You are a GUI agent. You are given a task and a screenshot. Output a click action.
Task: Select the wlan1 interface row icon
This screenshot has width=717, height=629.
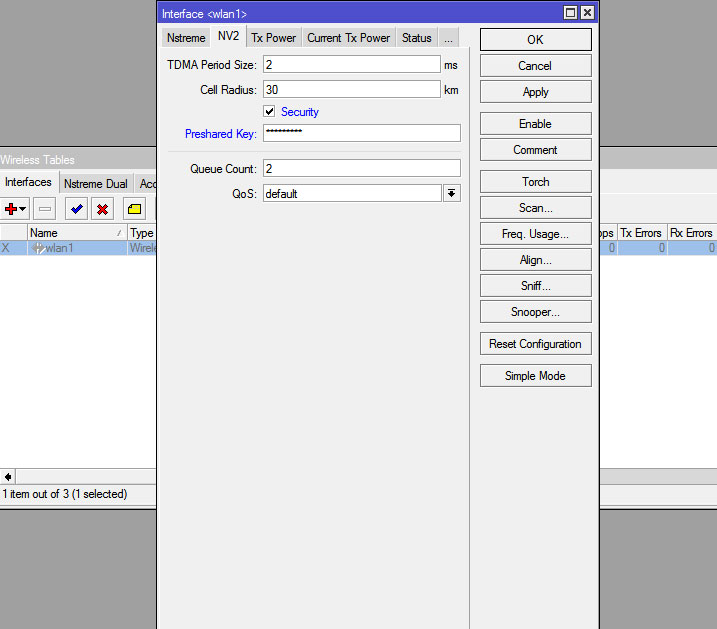click(x=38, y=248)
